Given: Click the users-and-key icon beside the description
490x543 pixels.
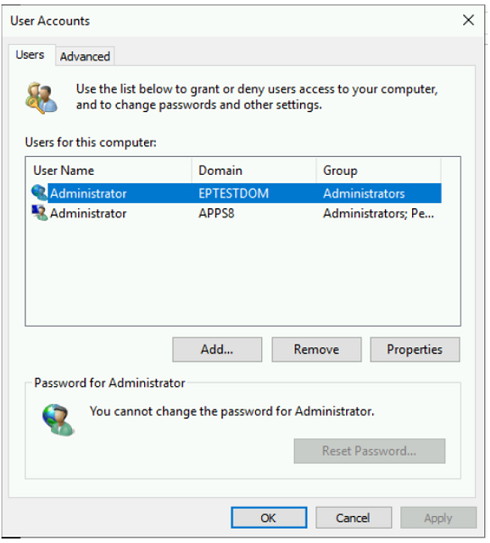Looking at the screenshot, I should click(x=41, y=98).
